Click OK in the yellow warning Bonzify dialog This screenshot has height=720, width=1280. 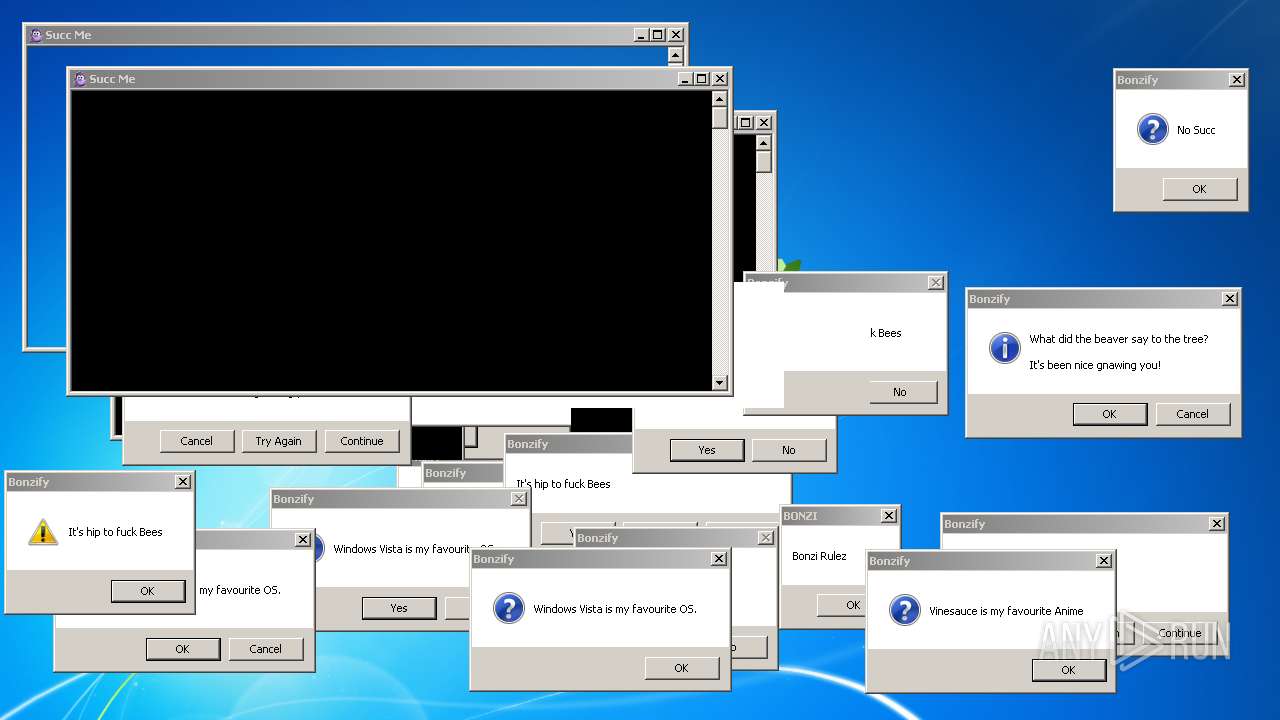[x=147, y=591]
